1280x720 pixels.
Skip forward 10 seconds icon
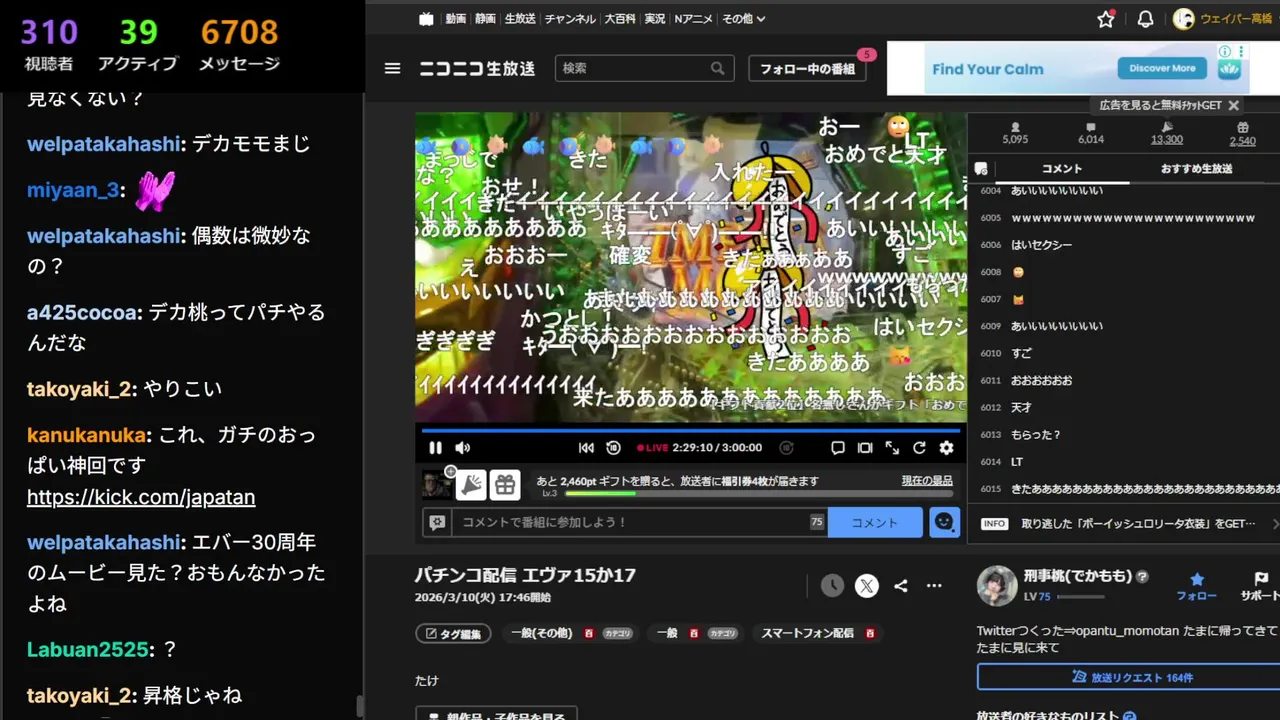[787, 448]
